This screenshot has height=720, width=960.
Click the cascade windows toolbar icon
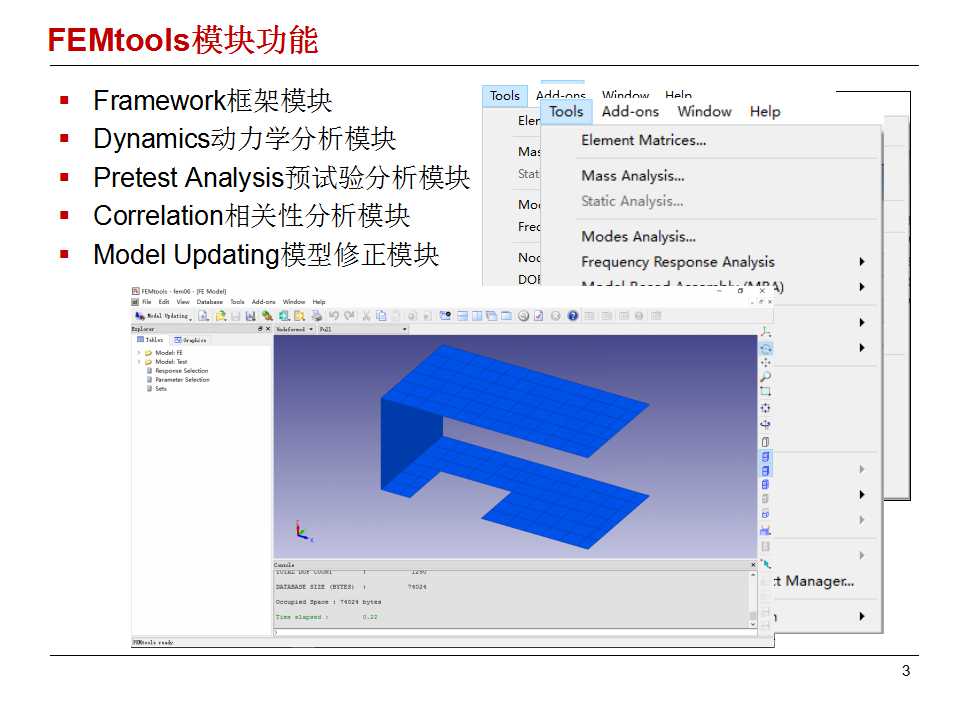[490, 316]
